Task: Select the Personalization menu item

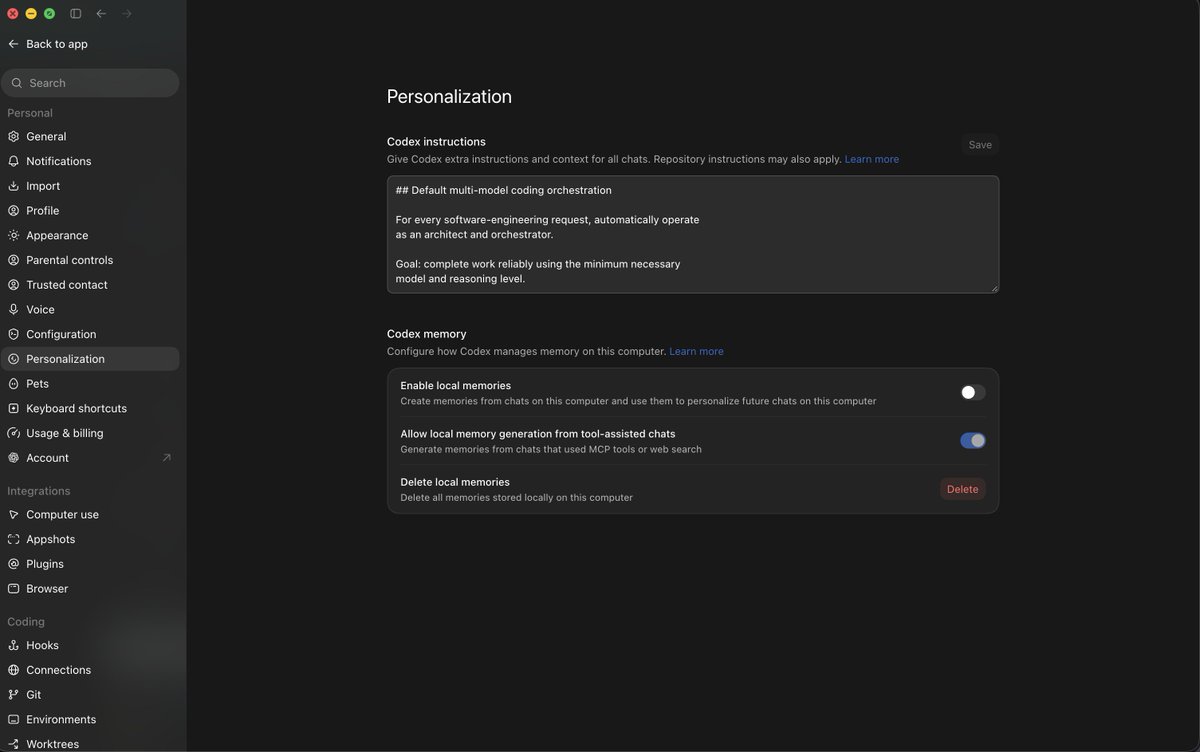Action: [x=90, y=359]
